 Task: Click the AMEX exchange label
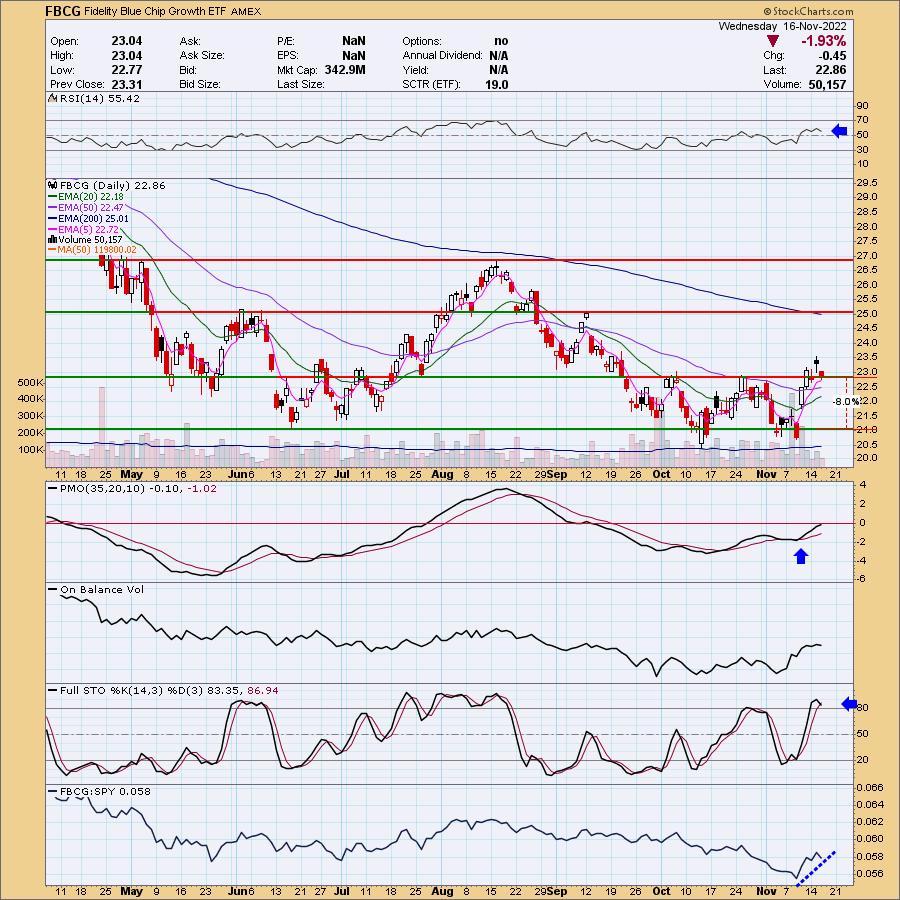pyautogui.click(x=246, y=11)
